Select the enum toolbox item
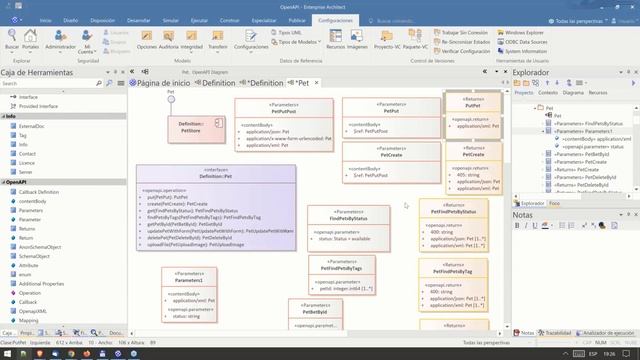The image size is (640, 360). pos(25,275)
